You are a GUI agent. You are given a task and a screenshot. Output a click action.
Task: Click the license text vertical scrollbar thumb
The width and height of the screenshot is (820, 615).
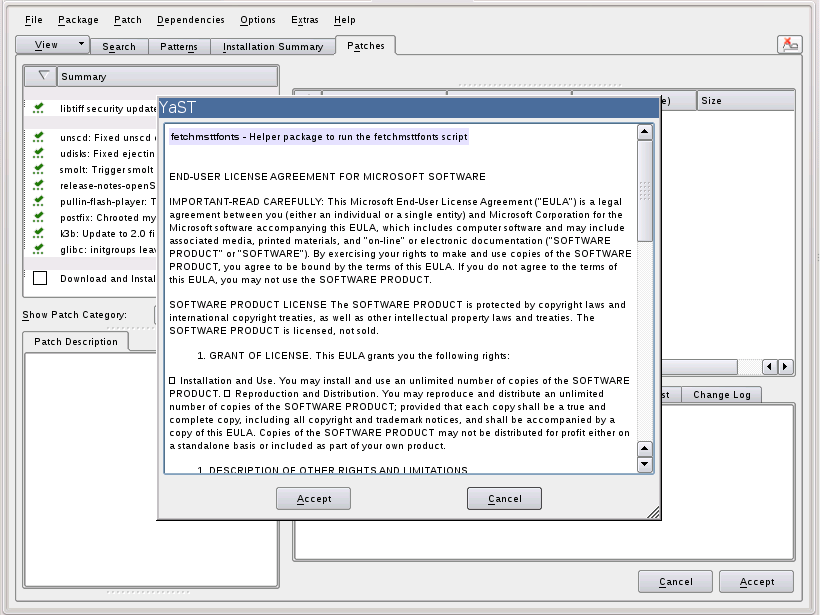(x=645, y=191)
